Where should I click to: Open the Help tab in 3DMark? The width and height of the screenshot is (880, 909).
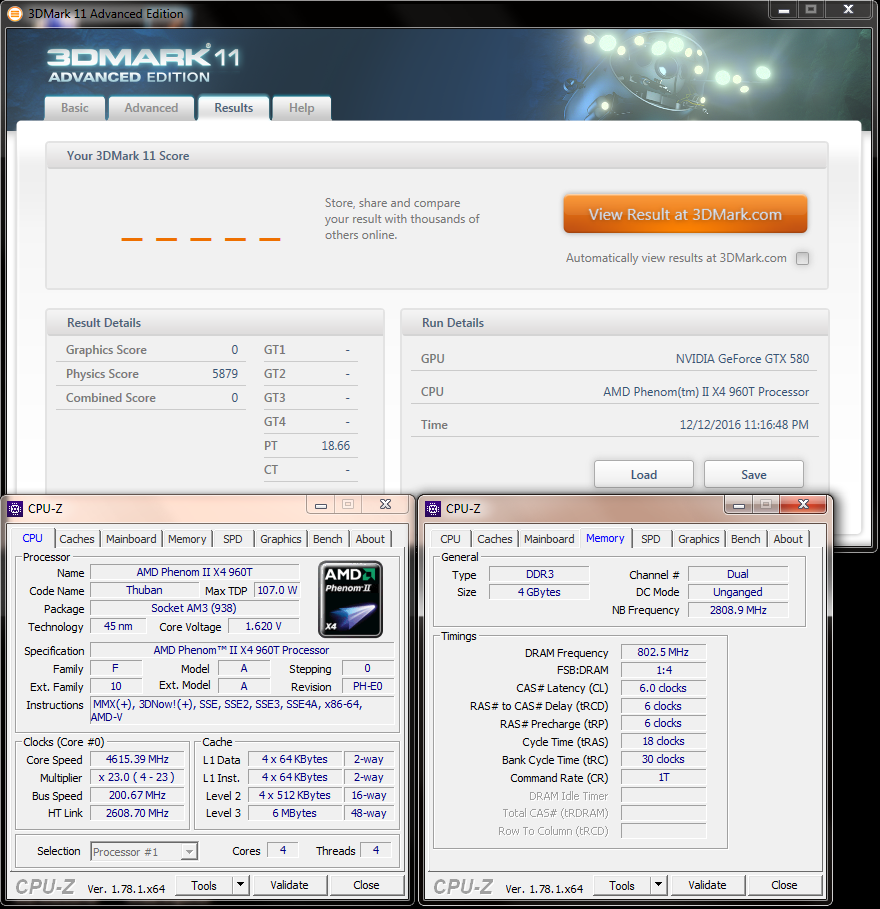(301, 108)
